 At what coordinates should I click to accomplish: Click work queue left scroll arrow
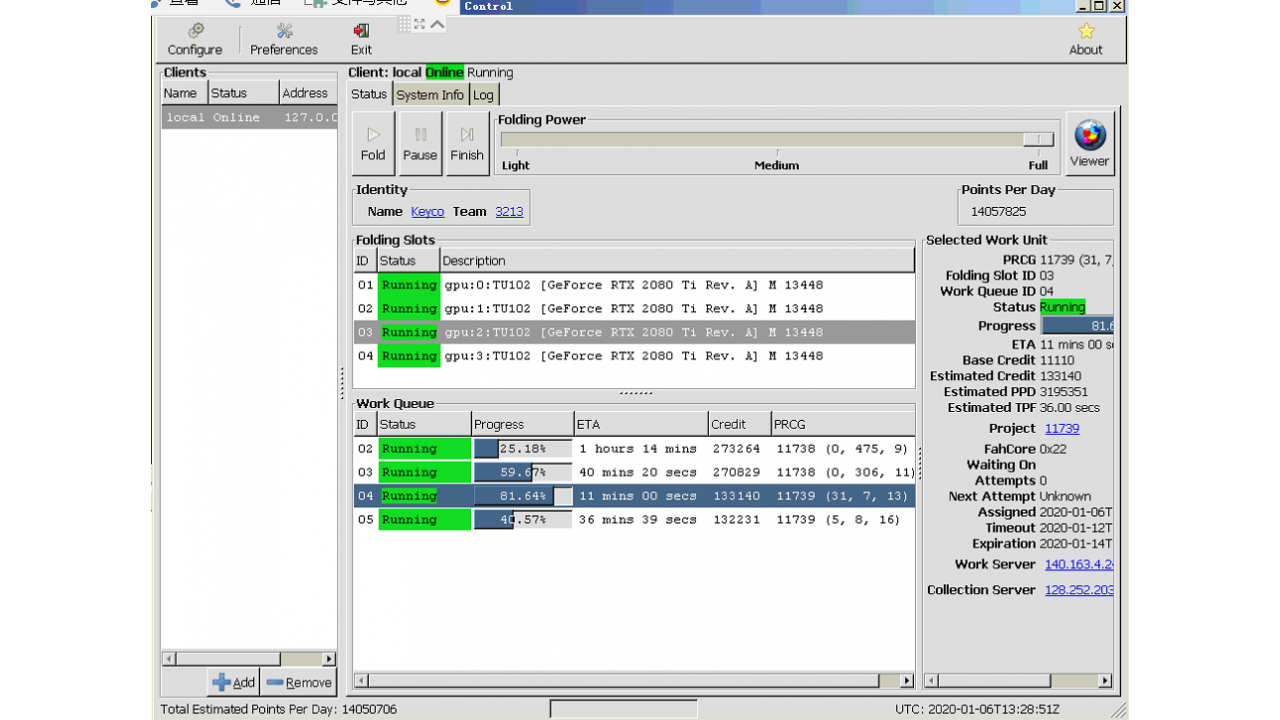coord(361,681)
